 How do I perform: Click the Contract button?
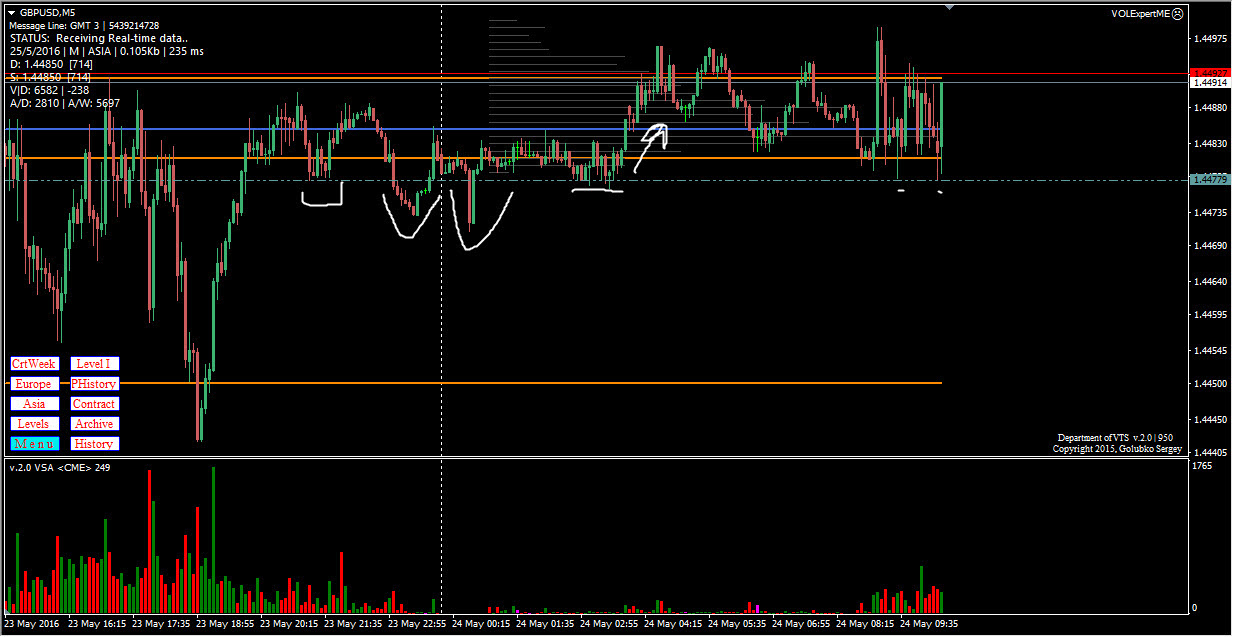pos(94,404)
